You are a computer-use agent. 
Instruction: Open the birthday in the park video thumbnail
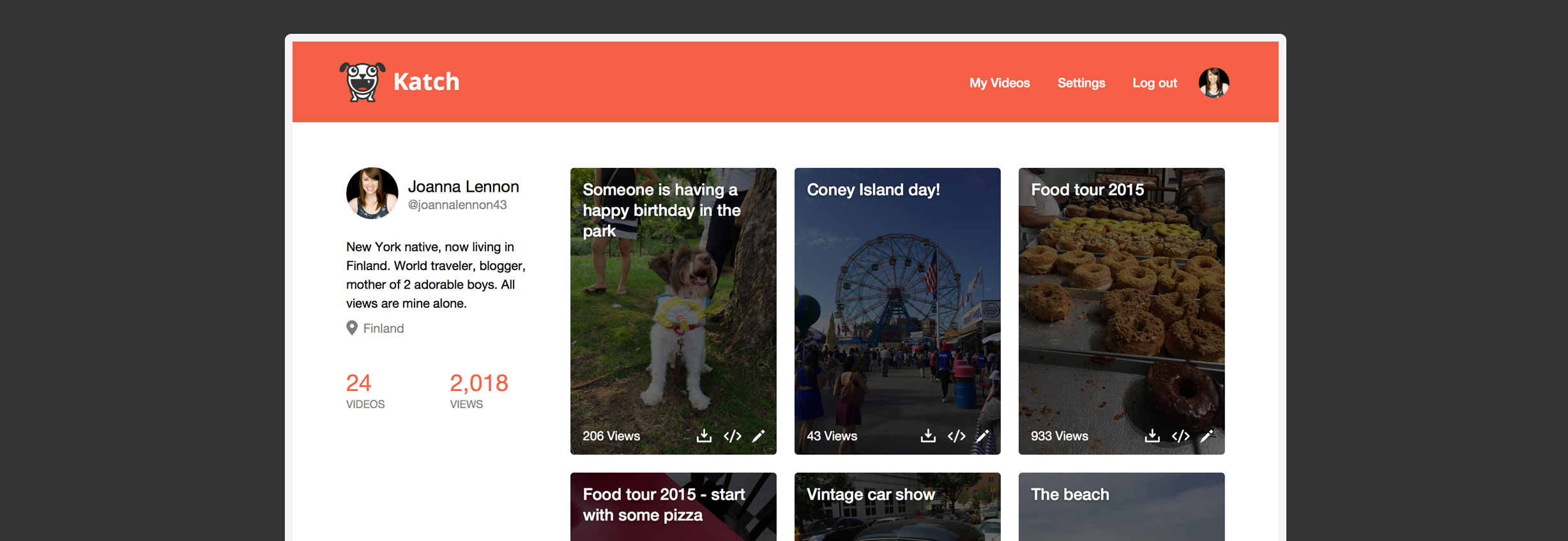(x=673, y=311)
